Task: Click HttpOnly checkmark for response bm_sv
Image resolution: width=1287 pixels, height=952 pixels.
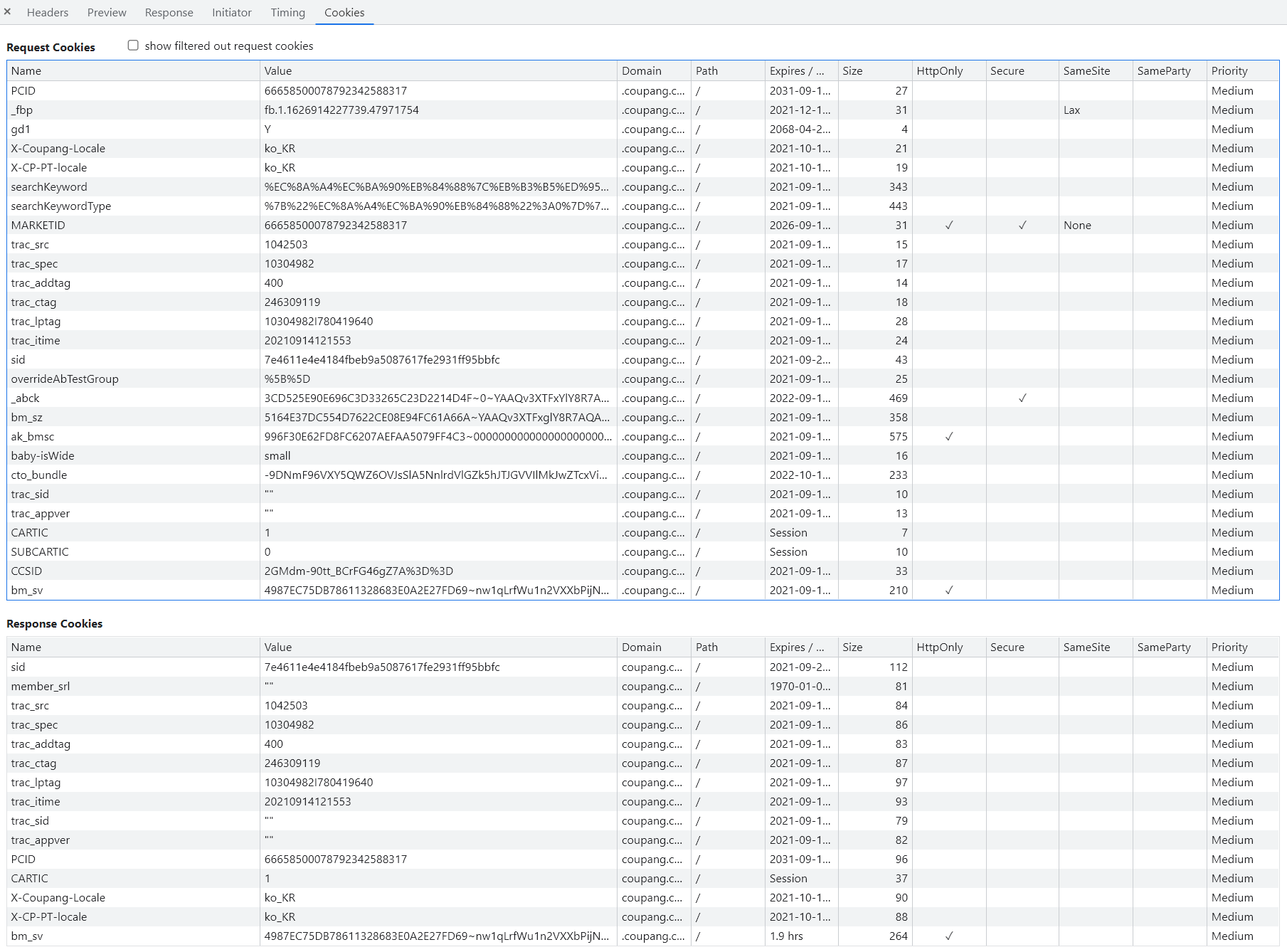Action: pos(949,936)
